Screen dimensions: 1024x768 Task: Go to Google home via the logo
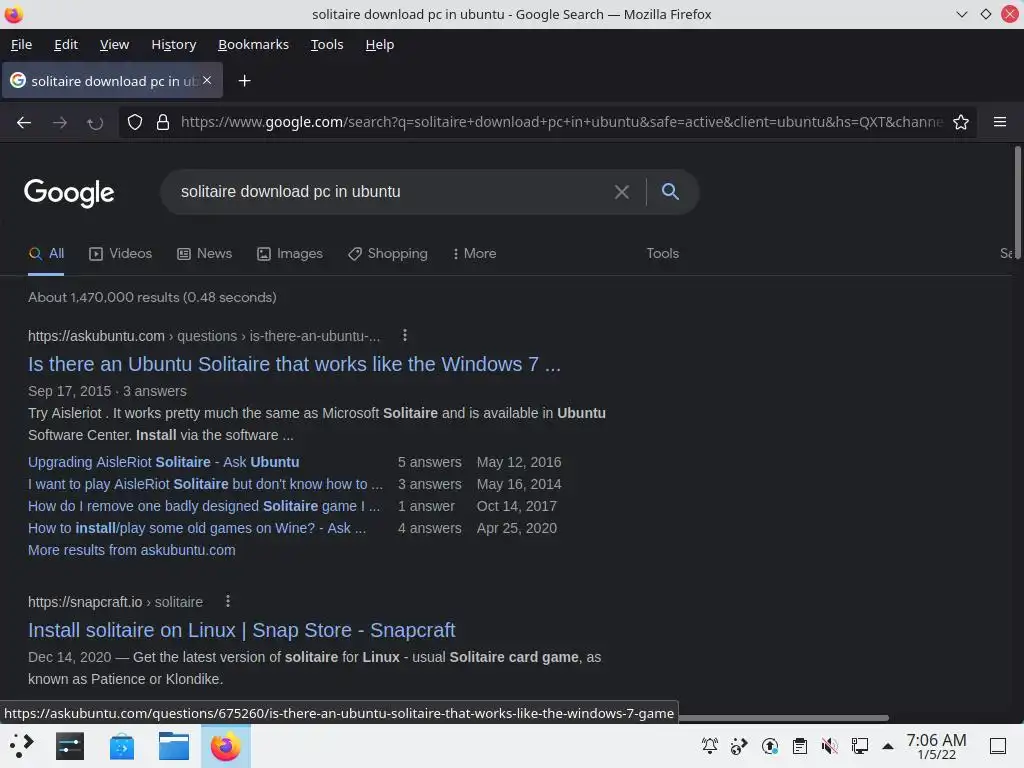click(69, 192)
